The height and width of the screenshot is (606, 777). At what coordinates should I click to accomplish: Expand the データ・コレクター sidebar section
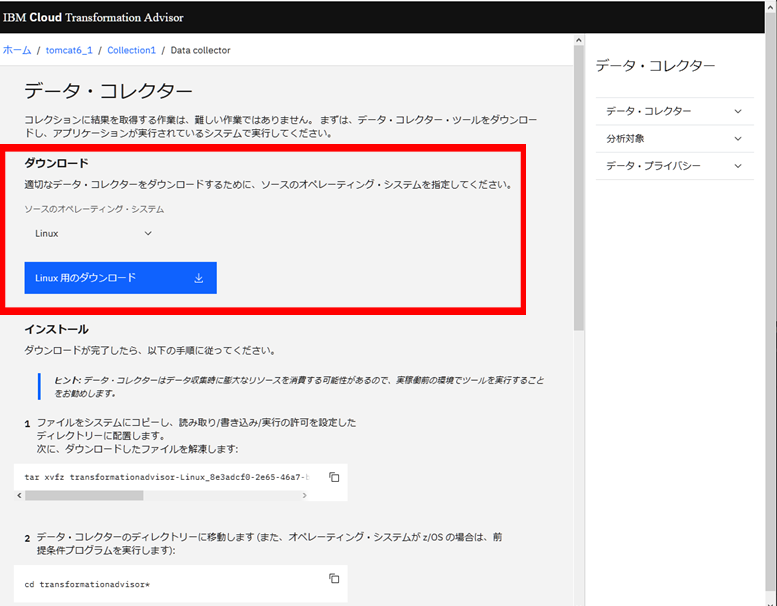pos(674,111)
